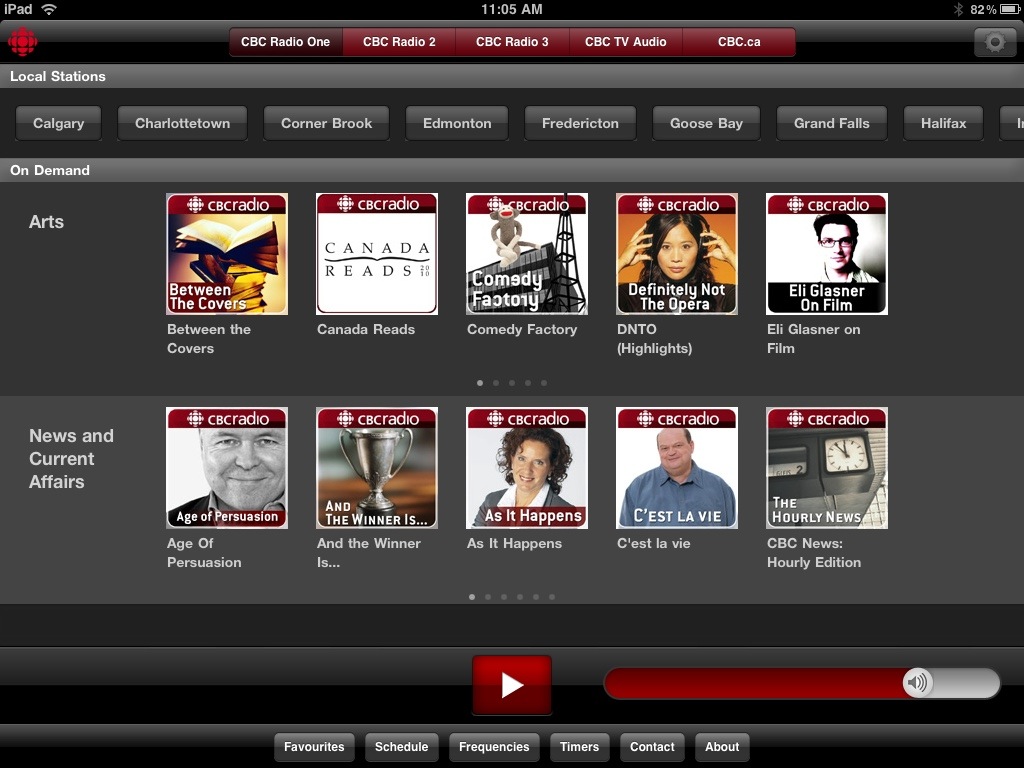Click the volume speaker knob icon
Image resolution: width=1024 pixels, height=768 pixels.
(918, 683)
